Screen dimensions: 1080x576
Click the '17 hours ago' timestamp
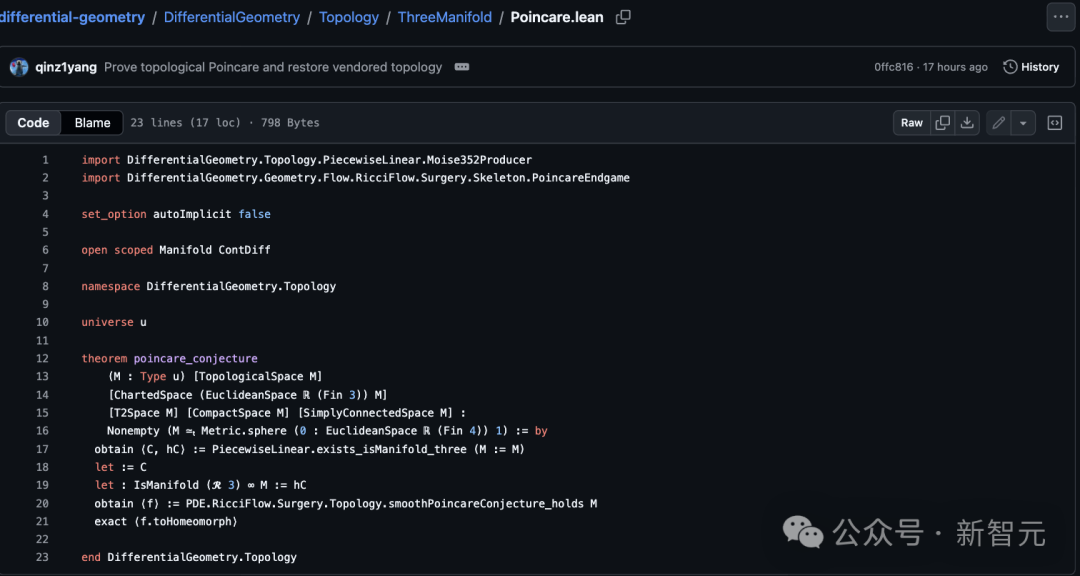pyautogui.click(x=955, y=67)
